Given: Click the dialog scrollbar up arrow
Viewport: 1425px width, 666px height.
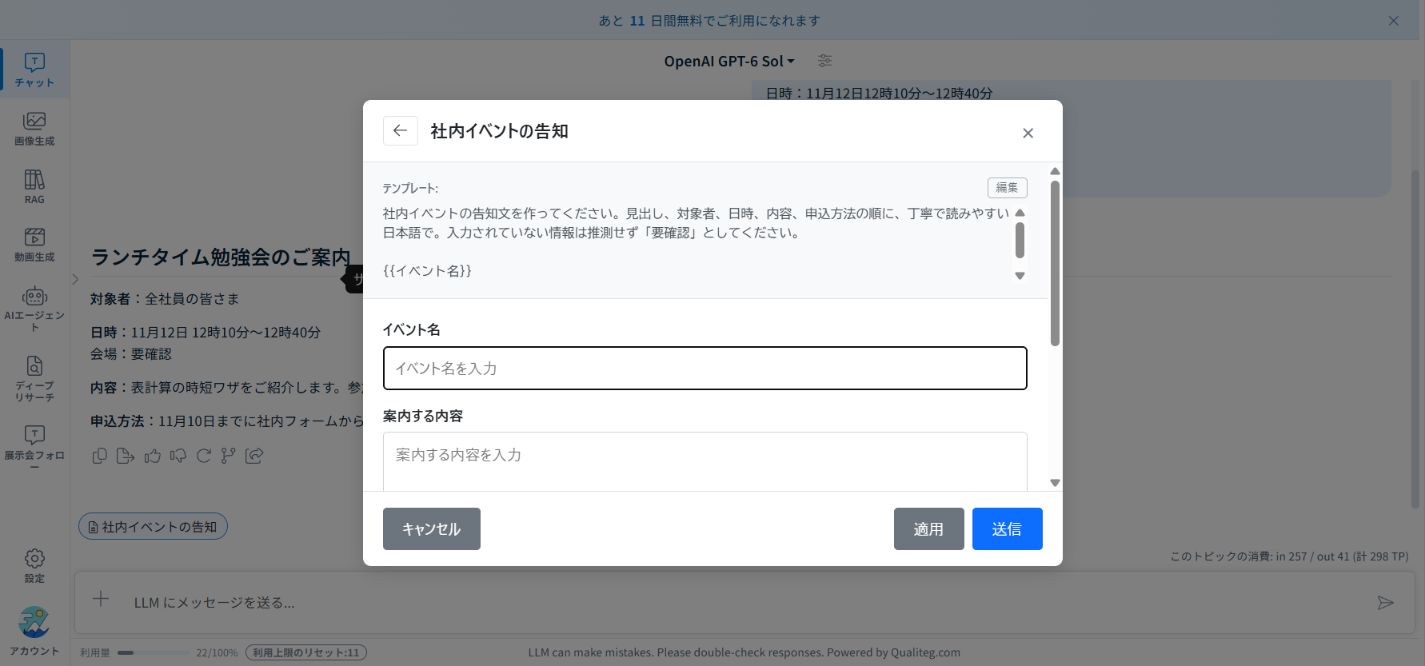Looking at the screenshot, I should 1055,171.
